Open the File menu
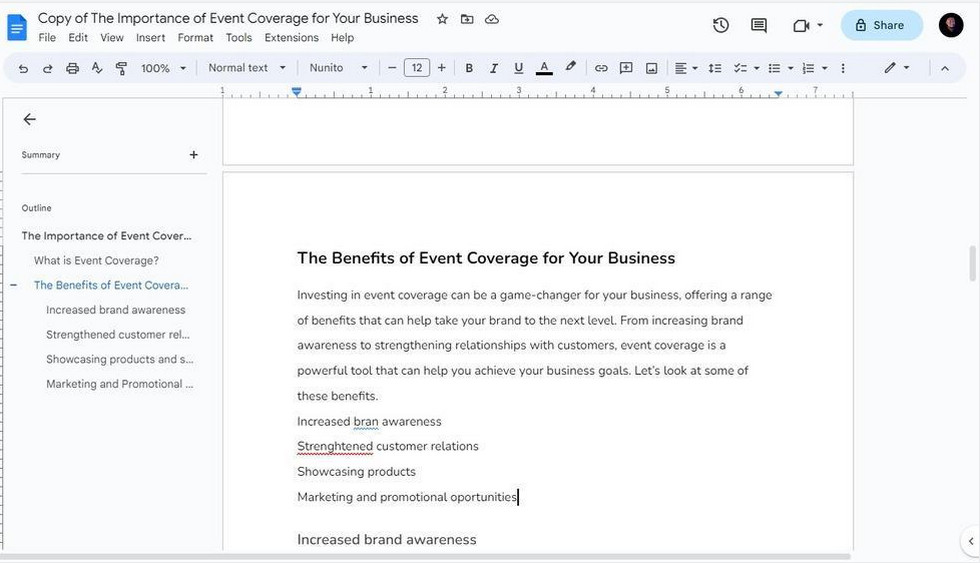Screen dimensions: 980x563 [47, 37]
